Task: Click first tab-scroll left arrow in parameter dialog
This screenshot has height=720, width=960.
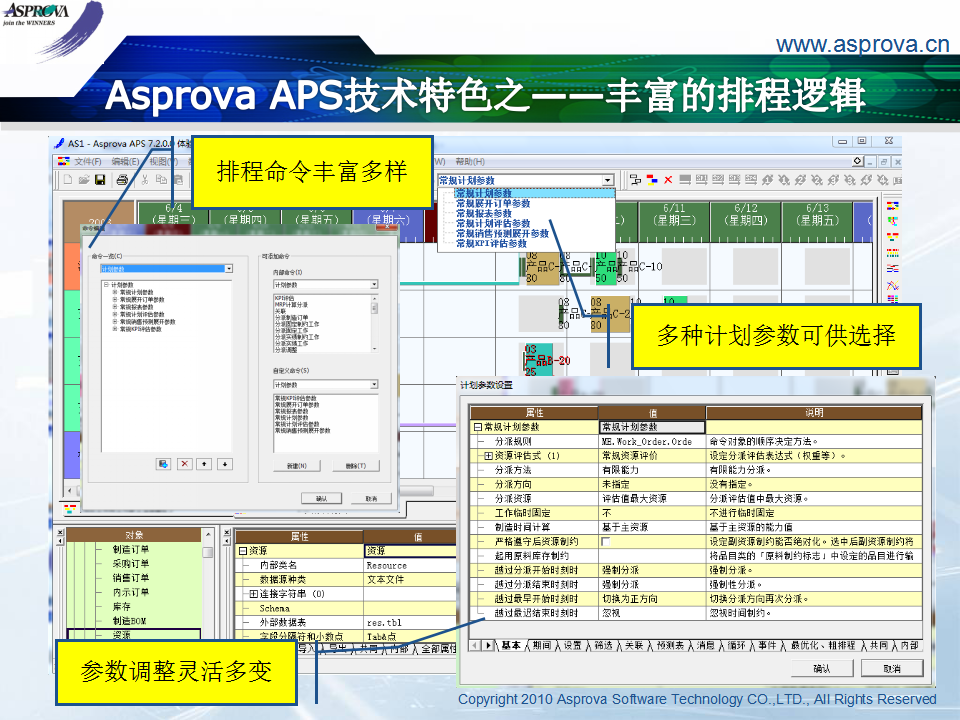Action: point(474,645)
